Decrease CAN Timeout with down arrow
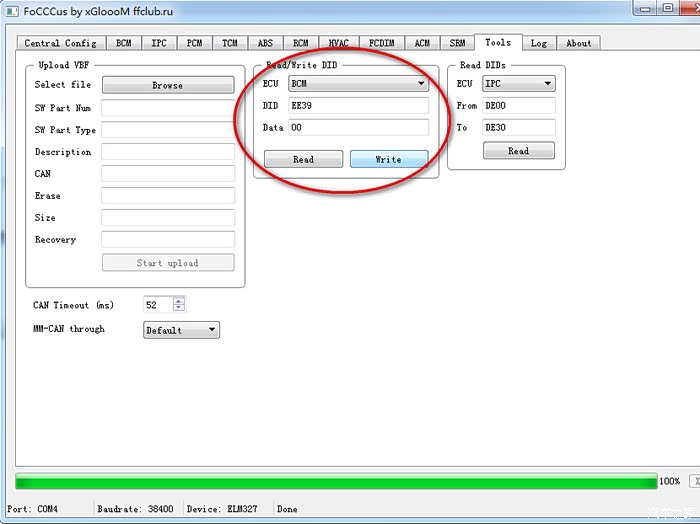 [x=179, y=309]
